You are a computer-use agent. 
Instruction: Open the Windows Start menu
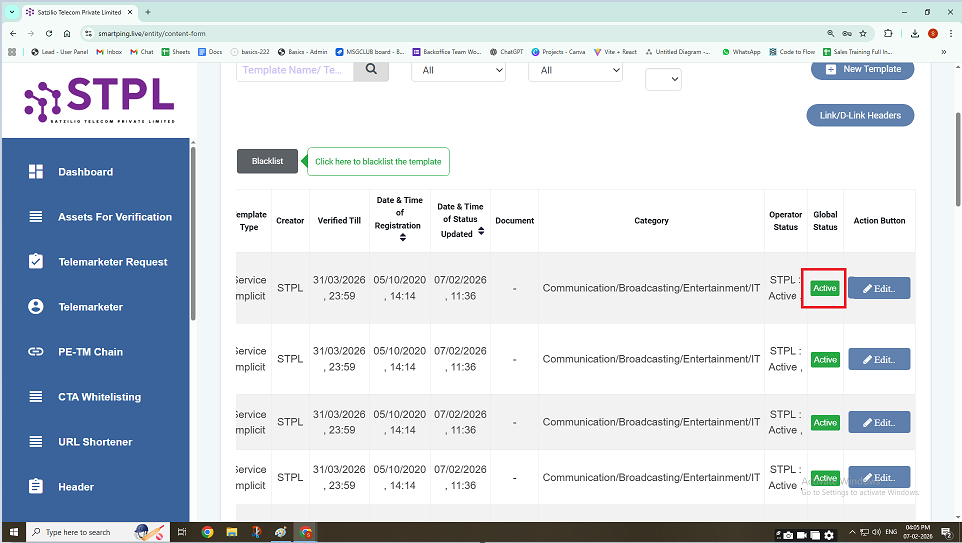coord(14,532)
